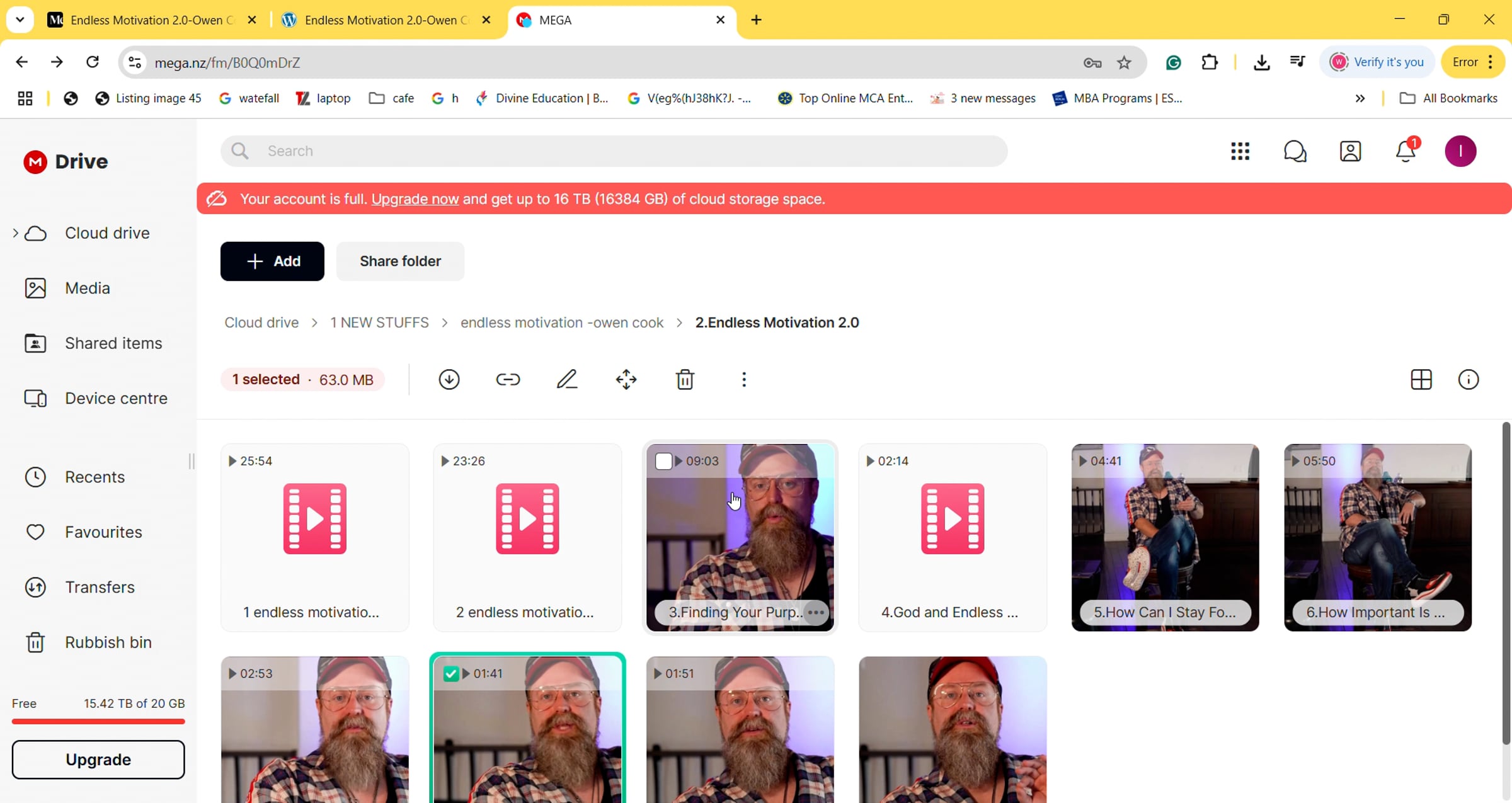Click the rename pencil icon
The width and height of the screenshot is (1512, 803).
567,380
